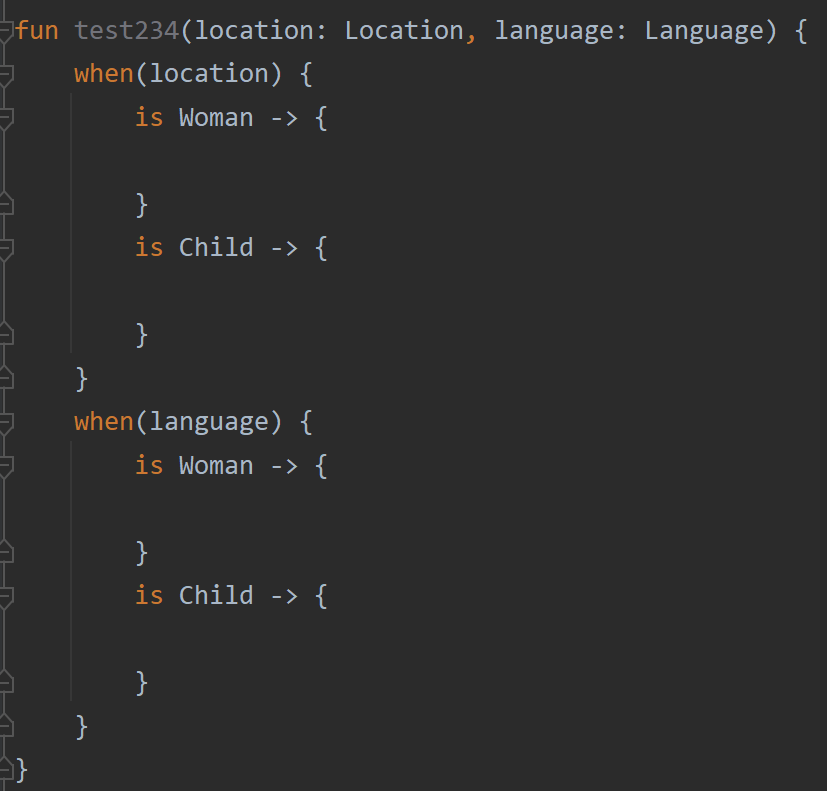Viewport: 827px width, 791px height.
Task: Click the when keyword before (location)
Action: tap(103, 74)
